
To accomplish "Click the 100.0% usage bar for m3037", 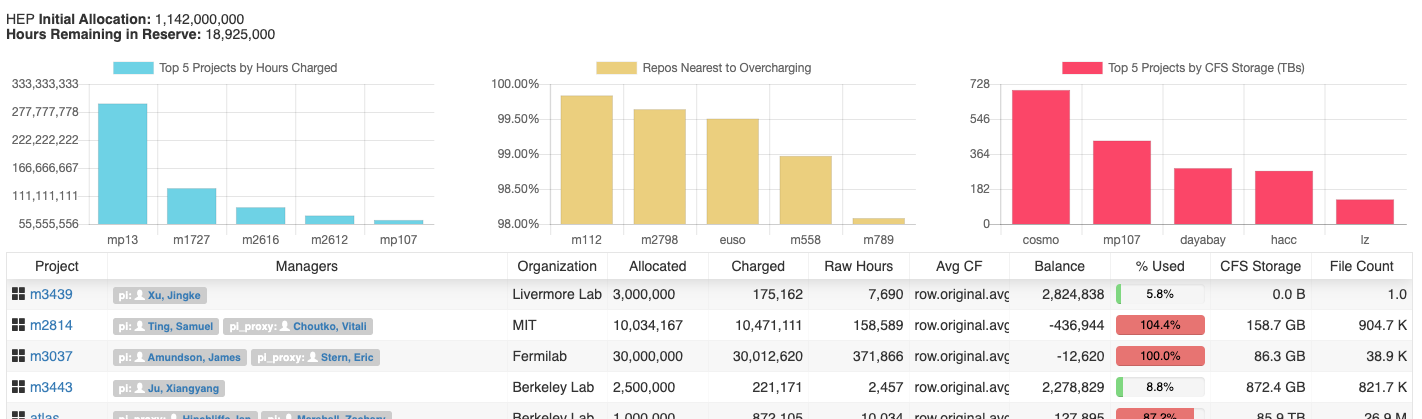I will point(1160,357).
